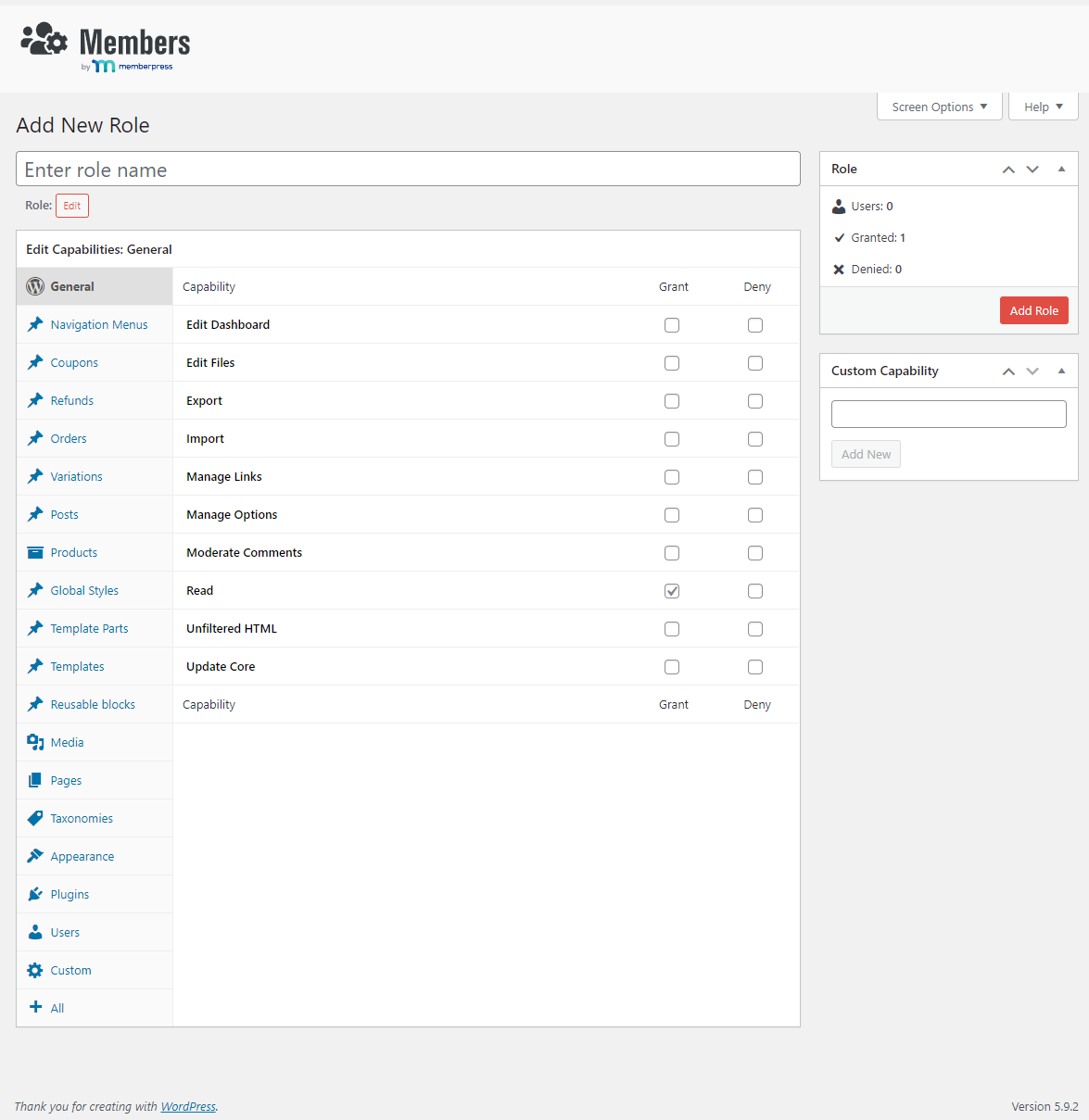The width and height of the screenshot is (1089, 1120).
Task: Select the Taxonomies tab
Action: tap(95, 818)
